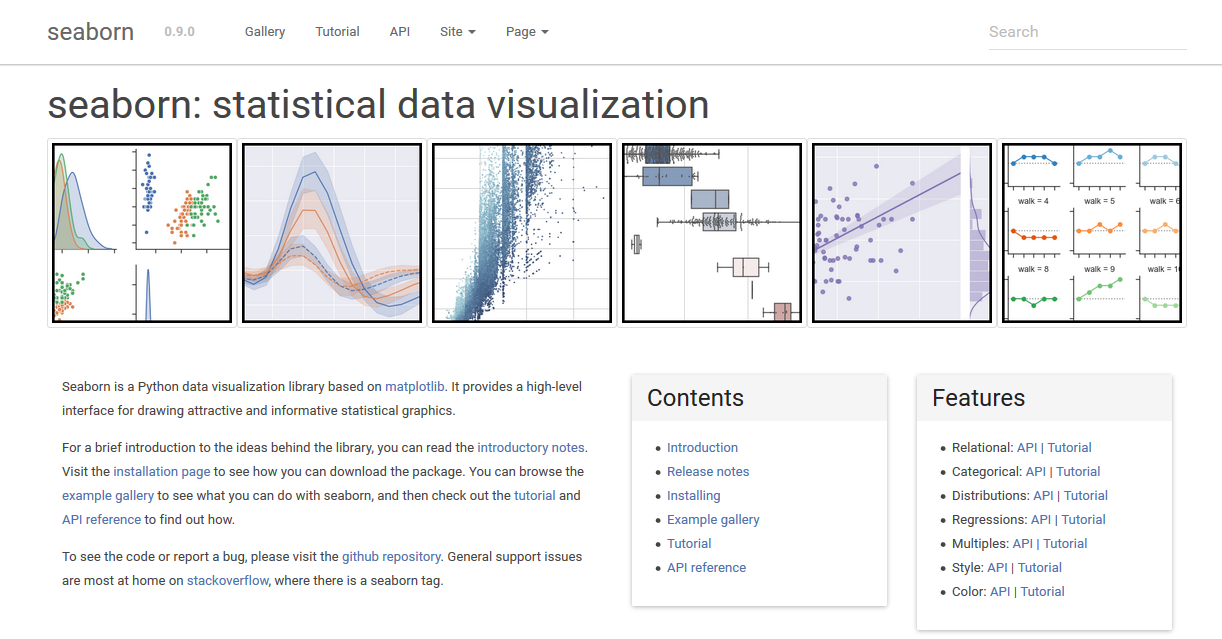Open the blue dense scatterplot thumbnail
This screenshot has width=1222, height=639.
522,233
